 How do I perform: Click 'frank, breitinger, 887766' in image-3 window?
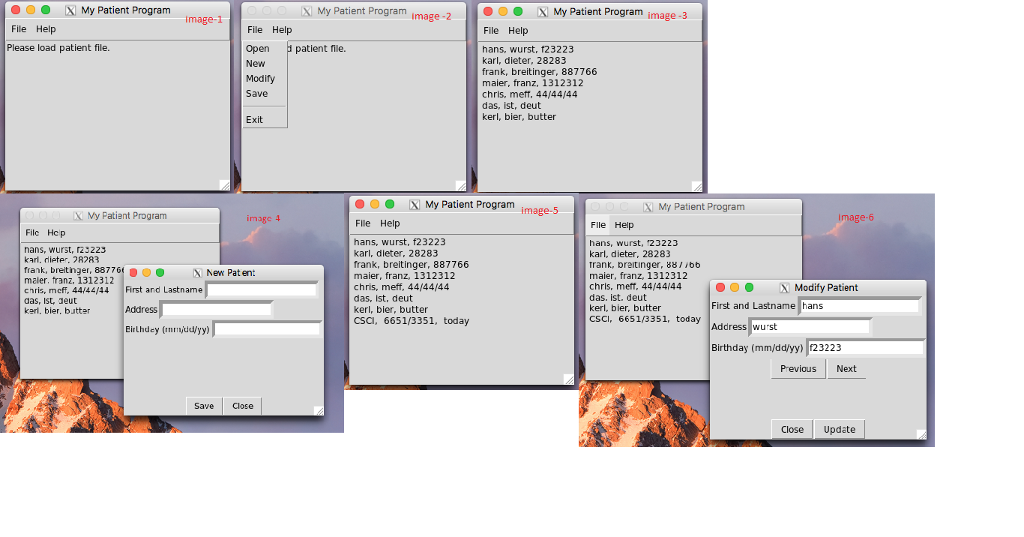(x=539, y=72)
